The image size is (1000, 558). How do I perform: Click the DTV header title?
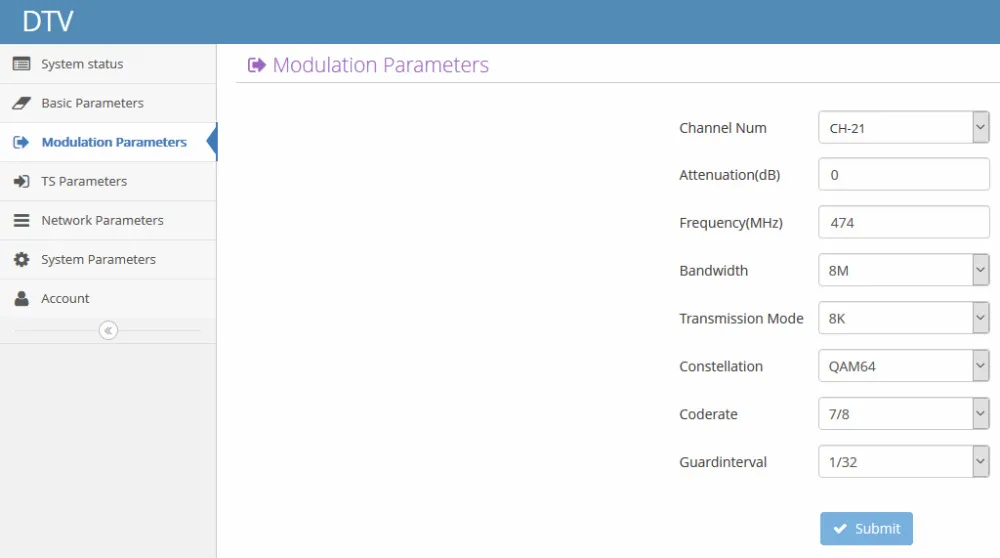click(x=48, y=22)
